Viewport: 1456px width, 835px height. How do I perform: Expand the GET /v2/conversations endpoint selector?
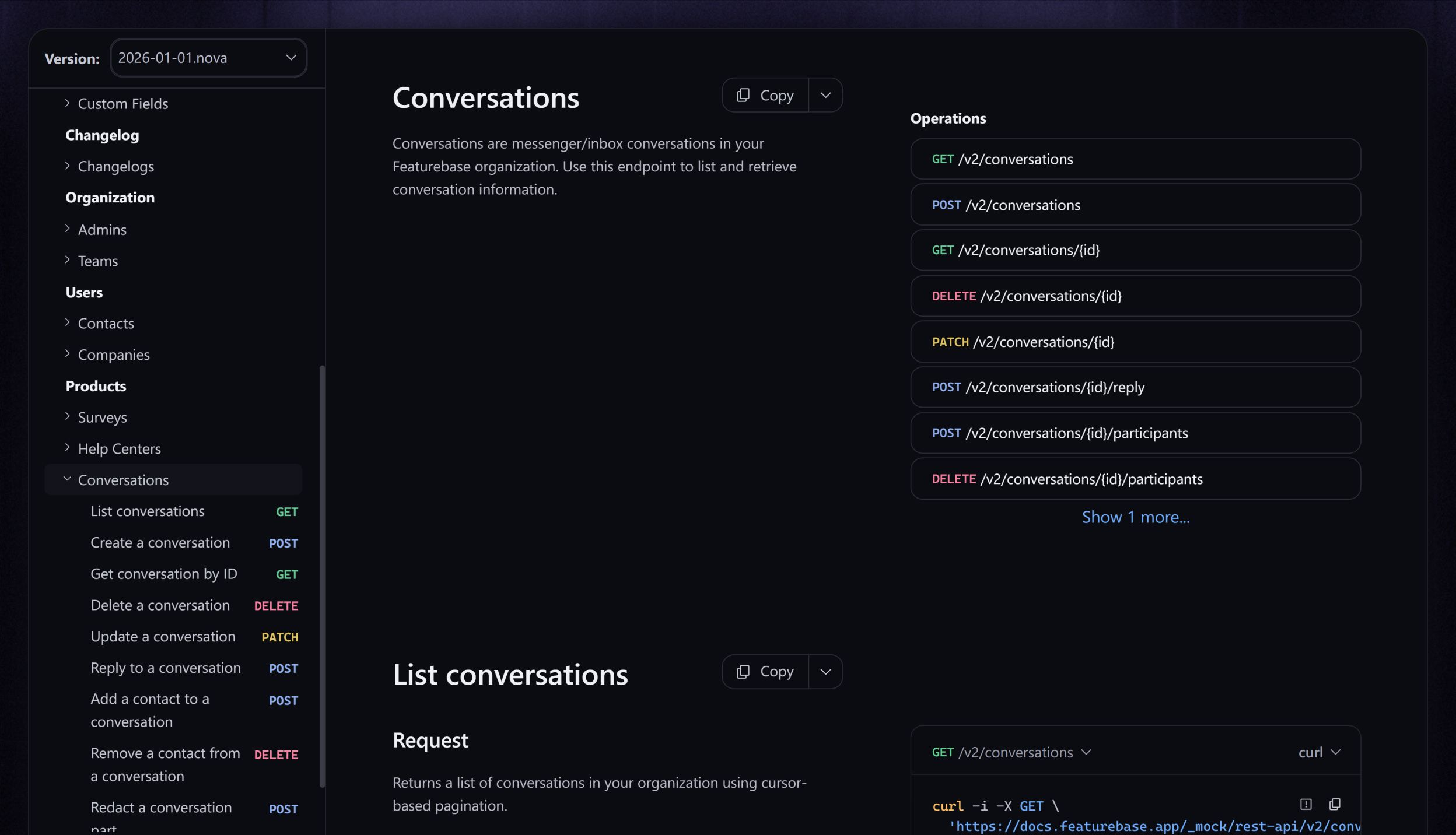tap(1011, 752)
